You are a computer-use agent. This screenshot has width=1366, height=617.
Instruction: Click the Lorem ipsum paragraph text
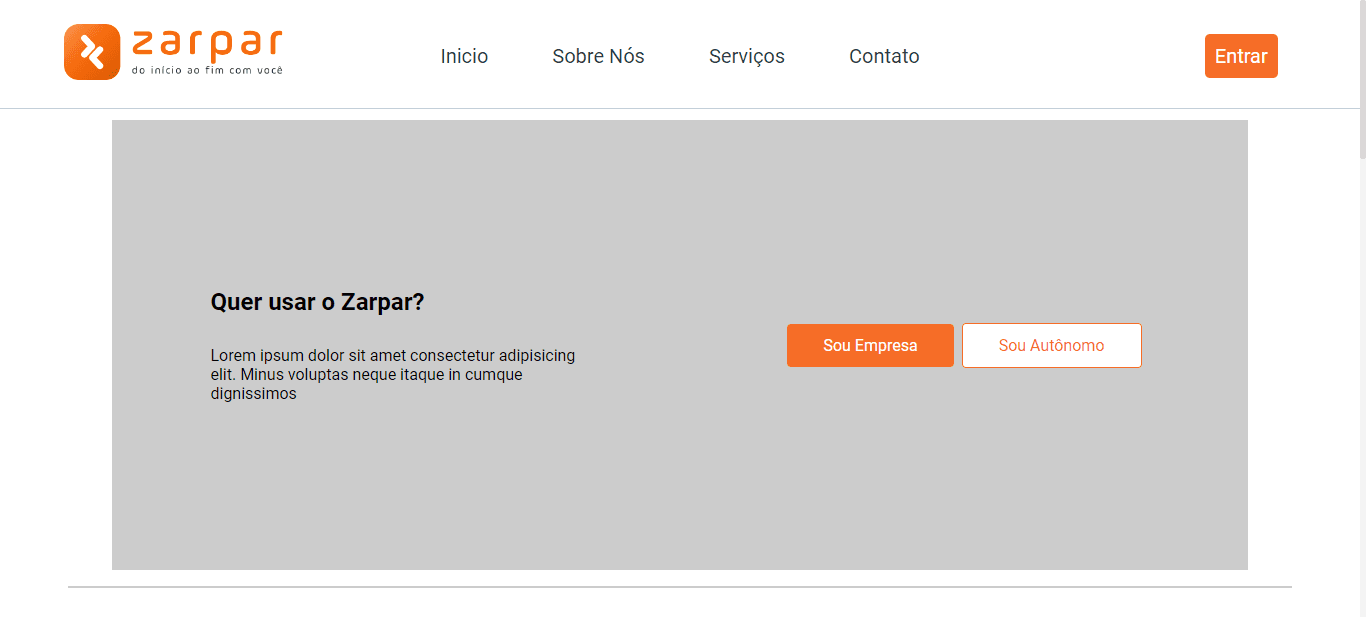pos(393,374)
